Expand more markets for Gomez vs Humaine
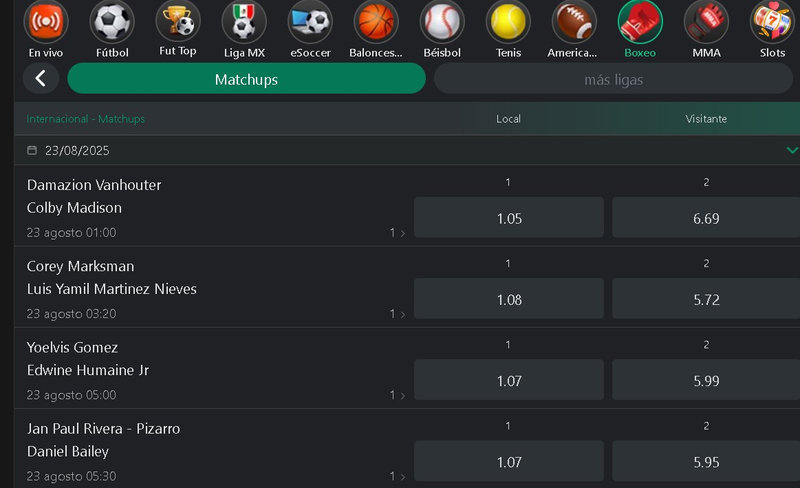Viewport: 800px width, 488px height. [x=397, y=395]
